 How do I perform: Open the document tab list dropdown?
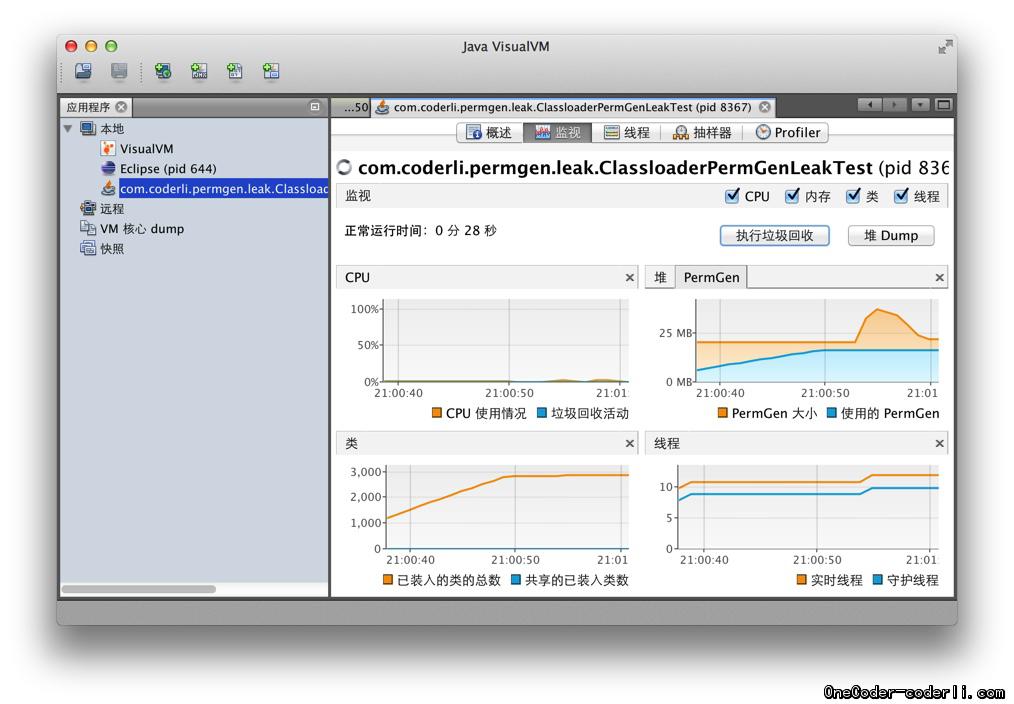click(x=920, y=105)
